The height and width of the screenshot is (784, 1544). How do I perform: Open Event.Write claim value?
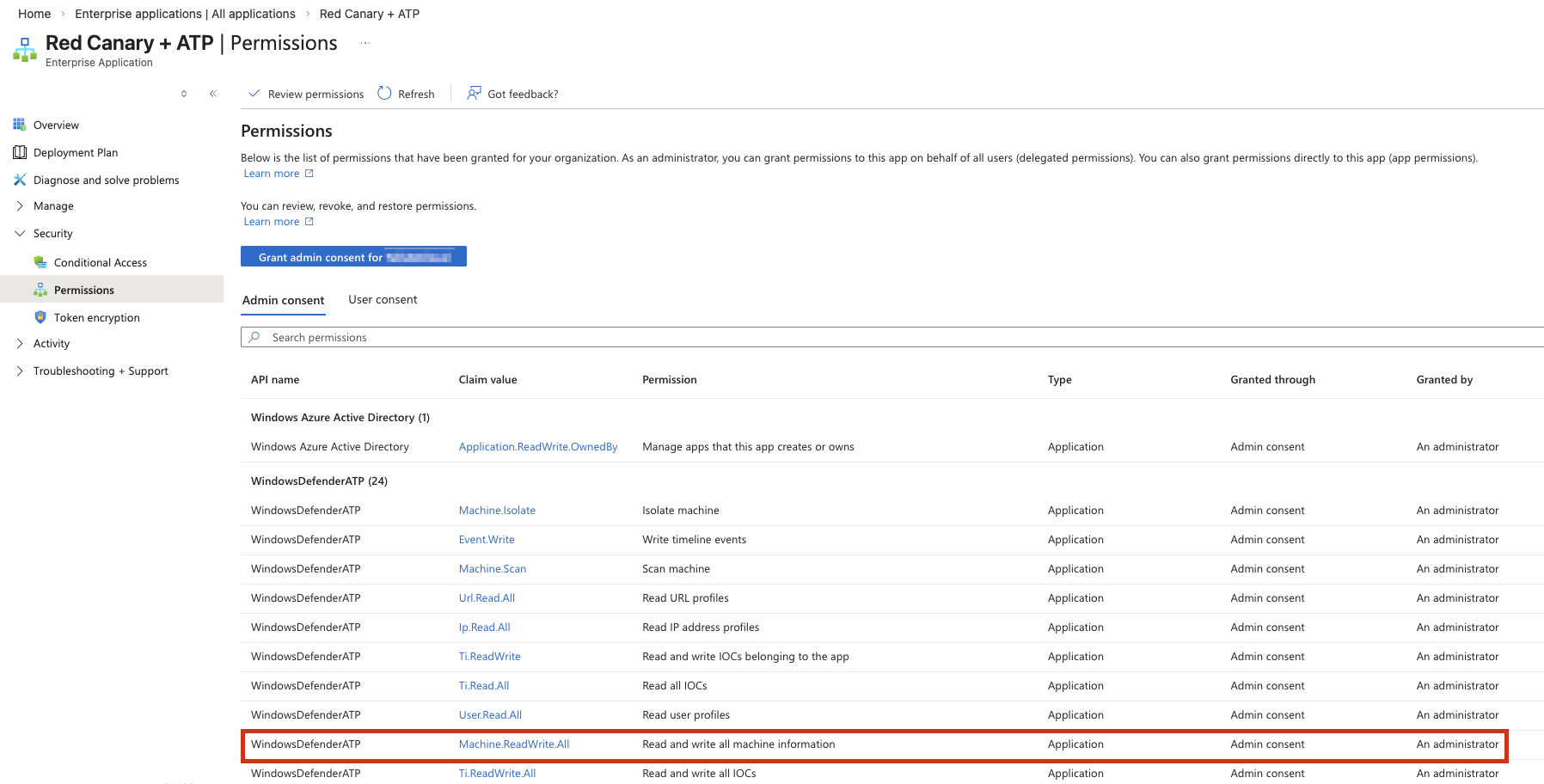point(487,539)
